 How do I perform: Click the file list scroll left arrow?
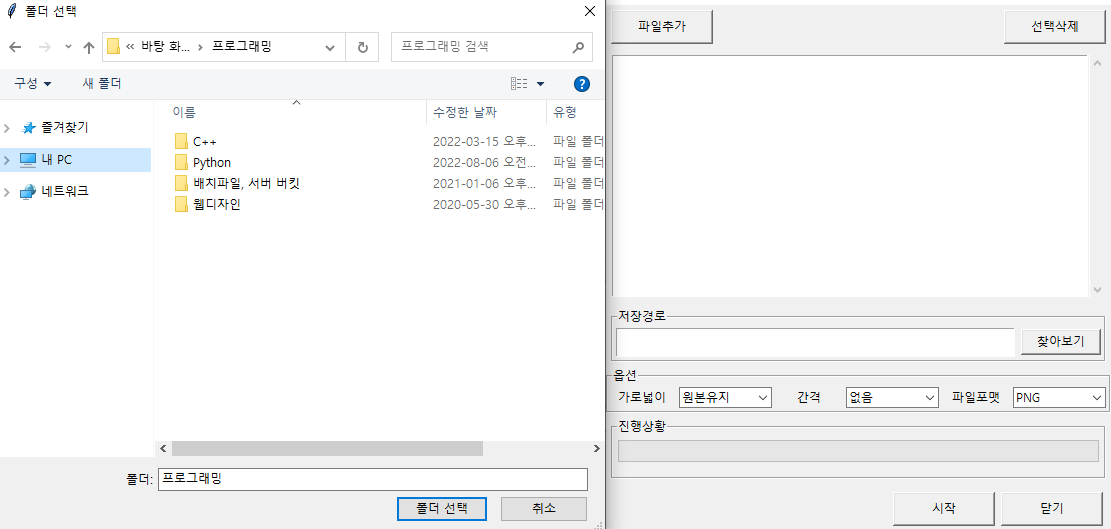click(x=163, y=448)
